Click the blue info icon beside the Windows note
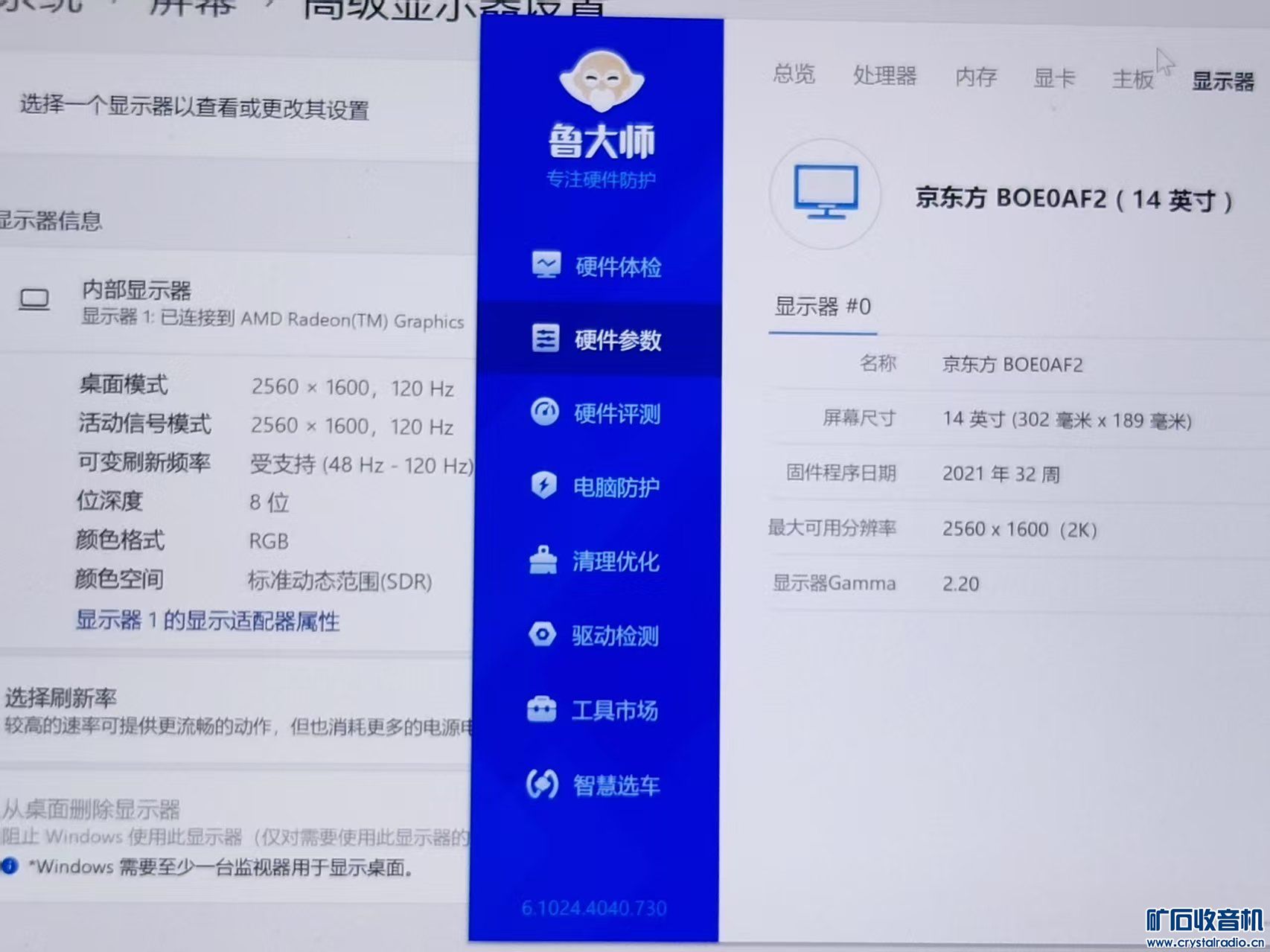1270x952 pixels. point(9,866)
